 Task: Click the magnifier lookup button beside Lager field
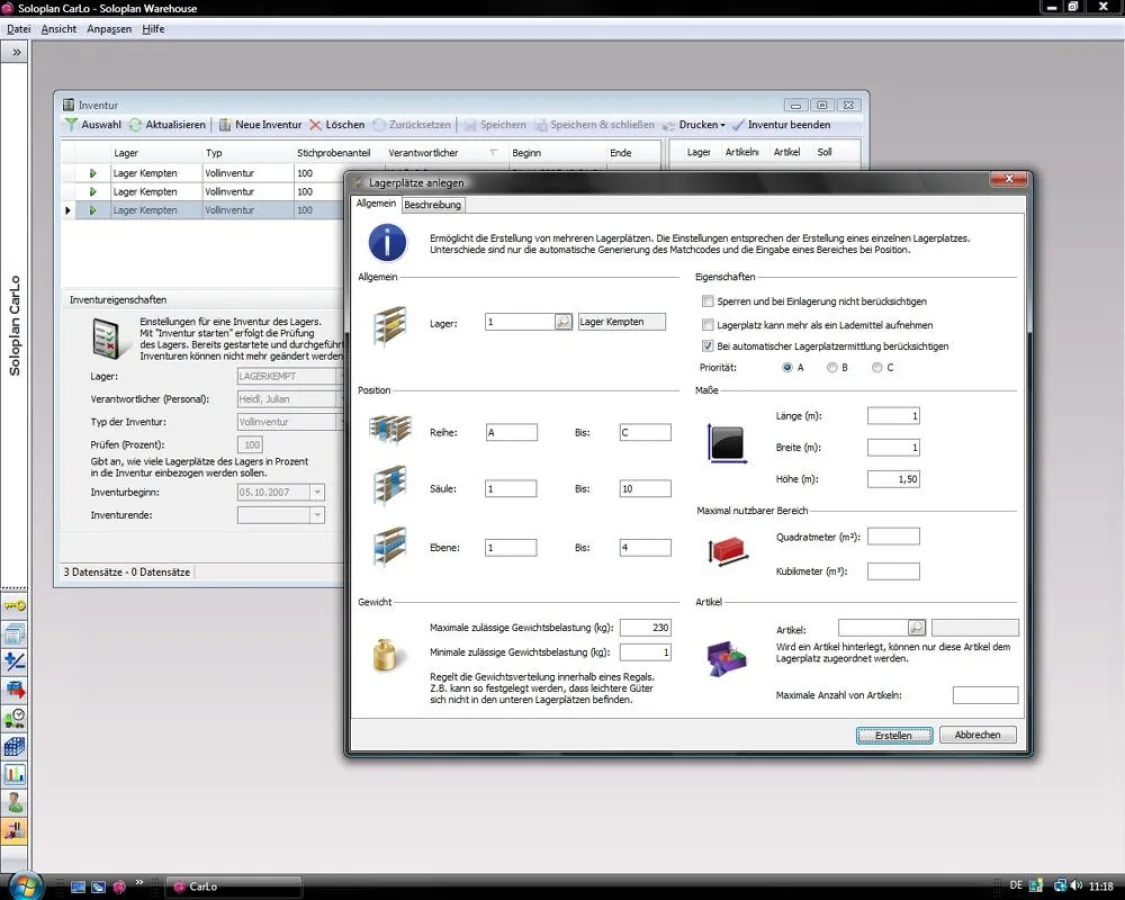[x=563, y=322]
